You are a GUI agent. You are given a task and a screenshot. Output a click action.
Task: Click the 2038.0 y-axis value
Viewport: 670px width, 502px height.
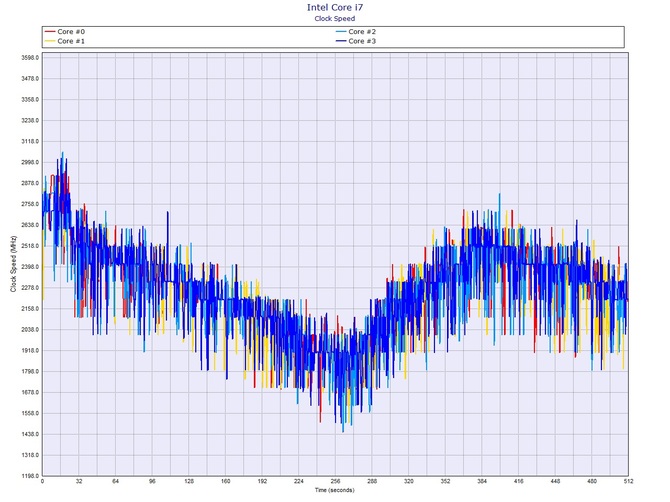pos(31,330)
